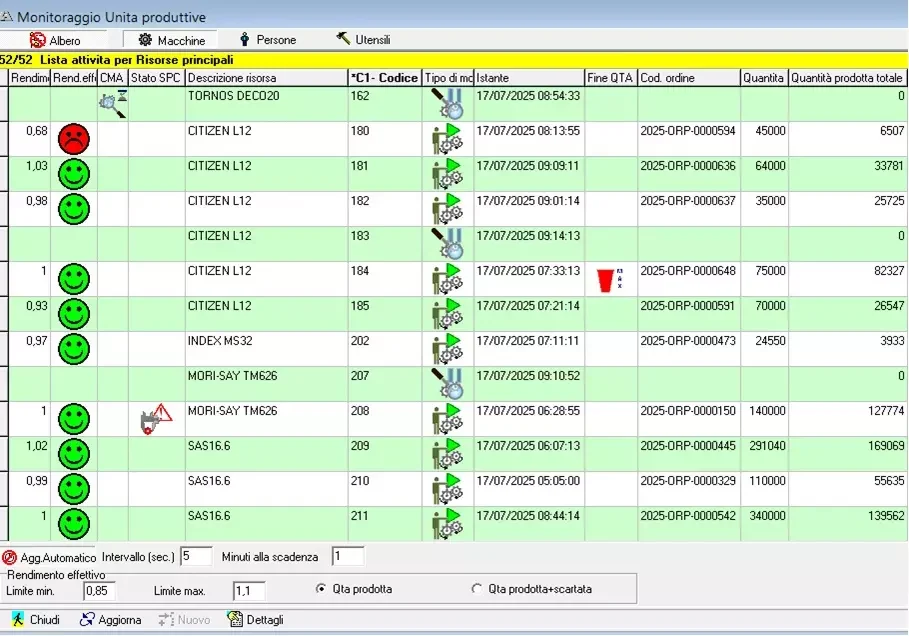Click the green smiley in row 184
Image resolution: width=909 pixels, height=636 pixels.
pos(74,279)
